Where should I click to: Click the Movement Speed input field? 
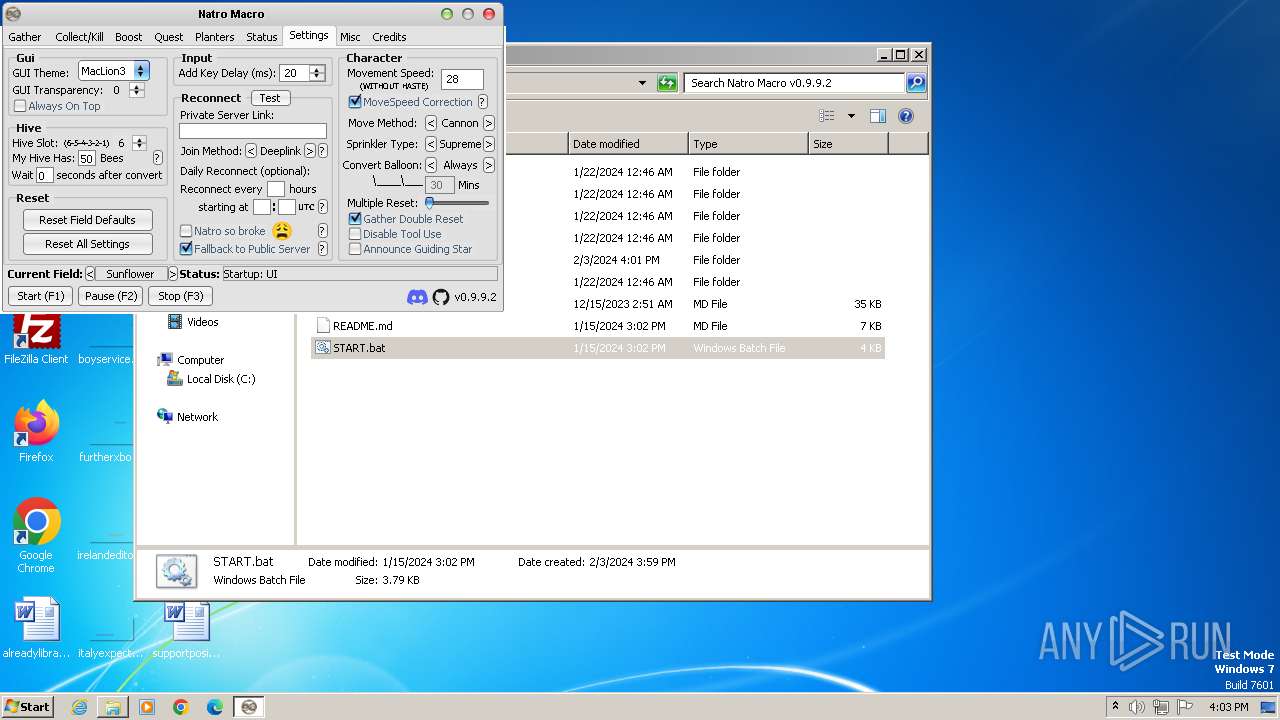462,79
